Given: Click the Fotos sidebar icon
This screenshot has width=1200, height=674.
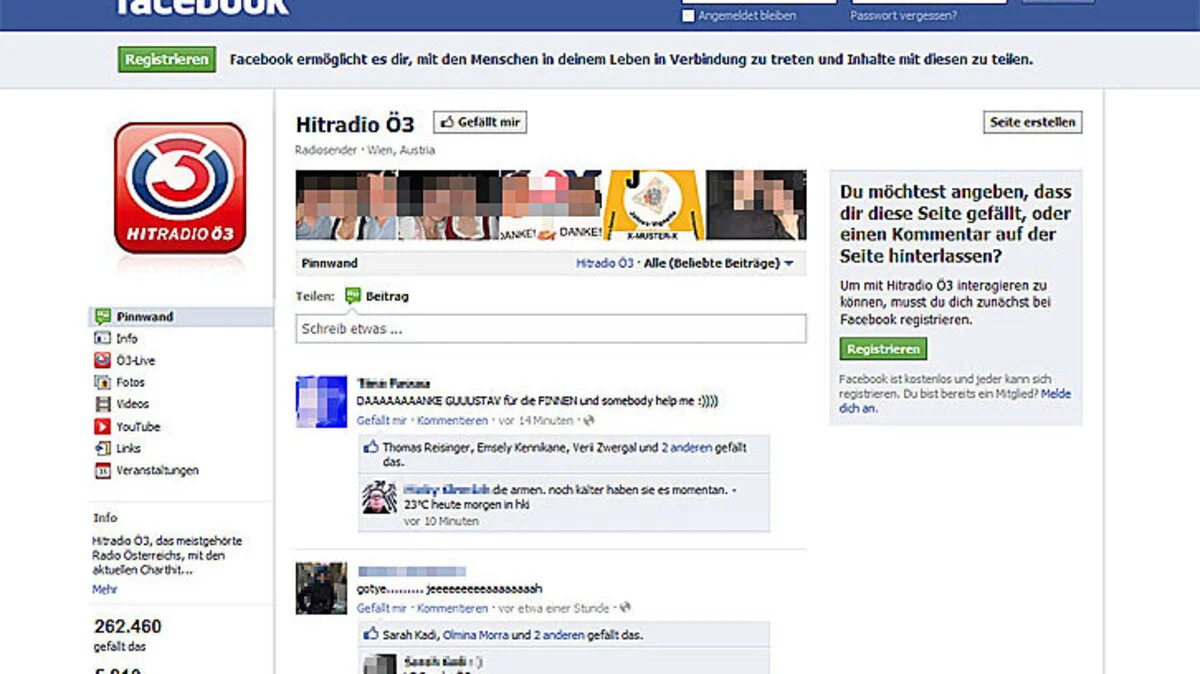Looking at the screenshot, I should tap(102, 383).
